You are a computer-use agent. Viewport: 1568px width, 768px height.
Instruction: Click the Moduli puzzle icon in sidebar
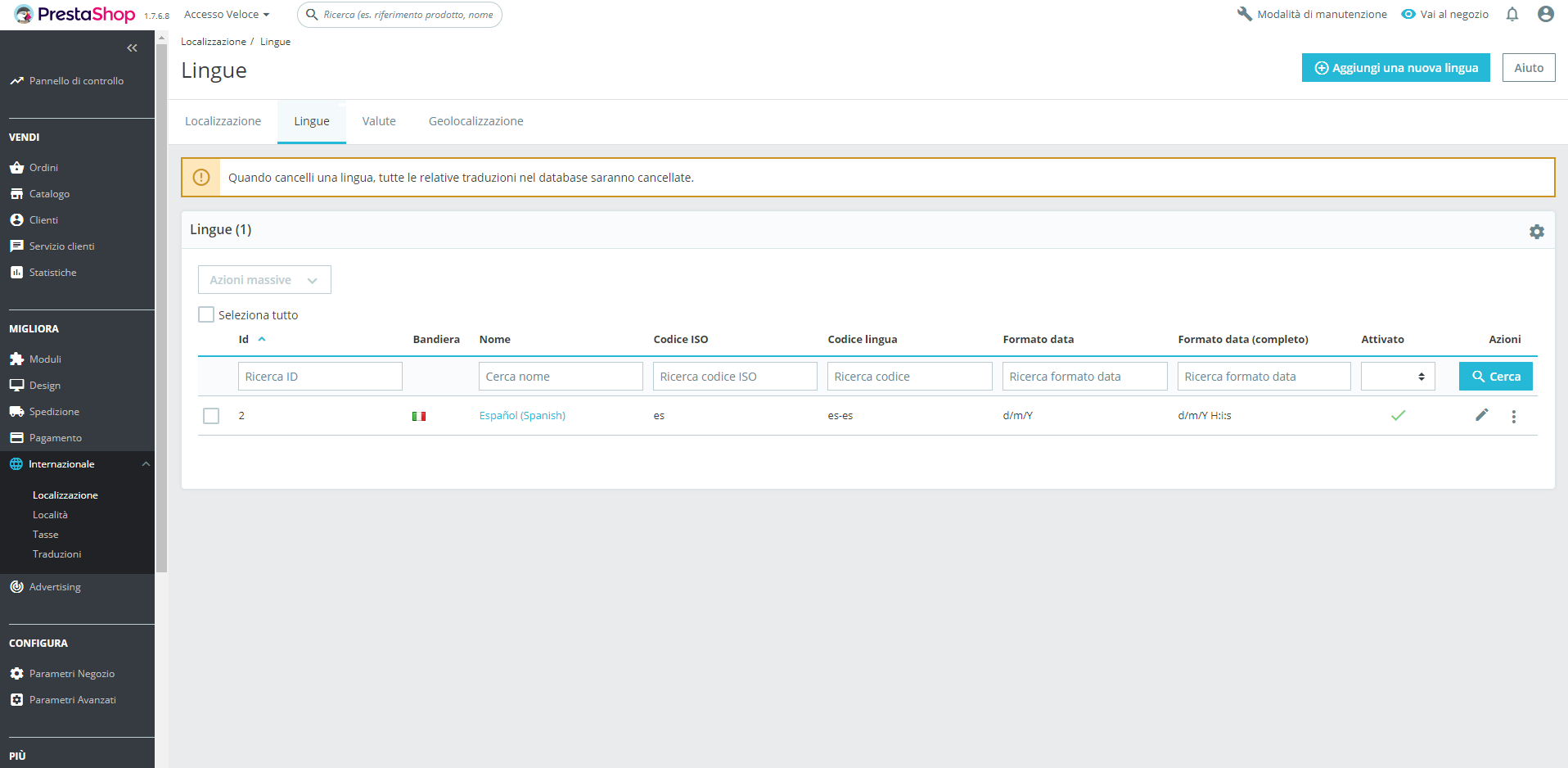coord(16,359)
